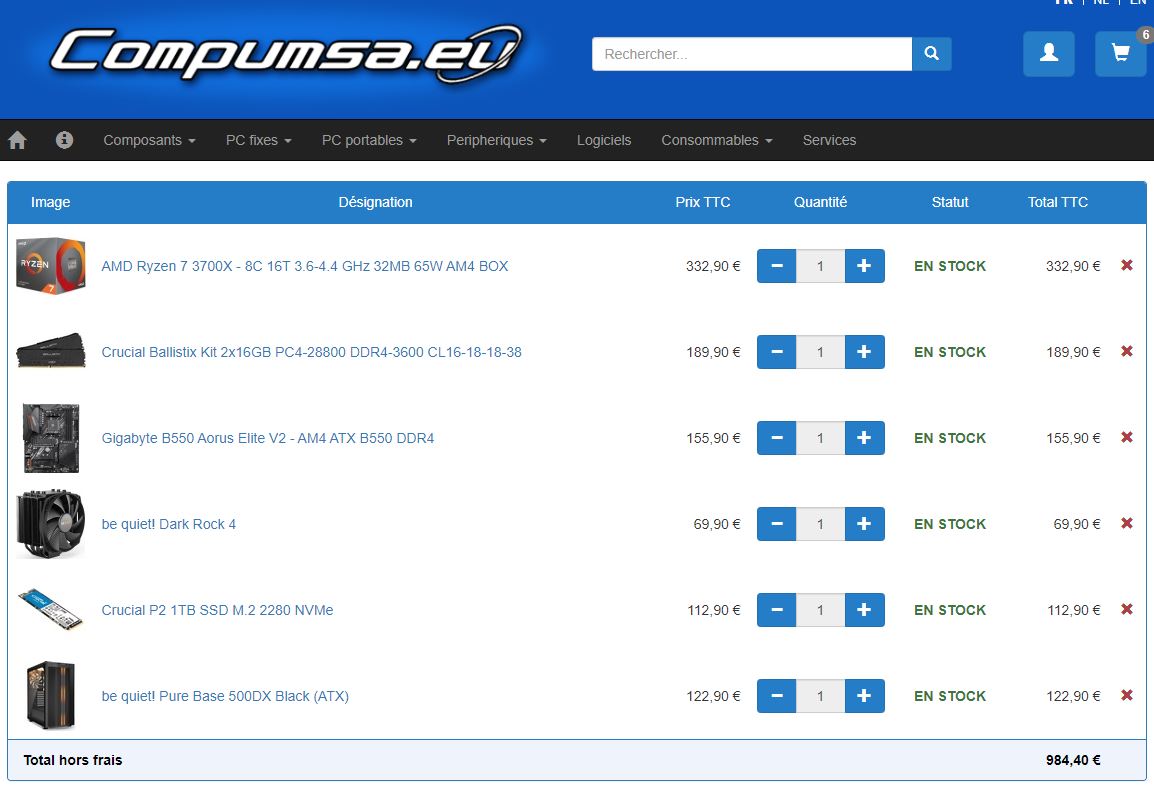
Task: Decrease quantity of Crucial P2 SSD
Action: click(776, 611)
